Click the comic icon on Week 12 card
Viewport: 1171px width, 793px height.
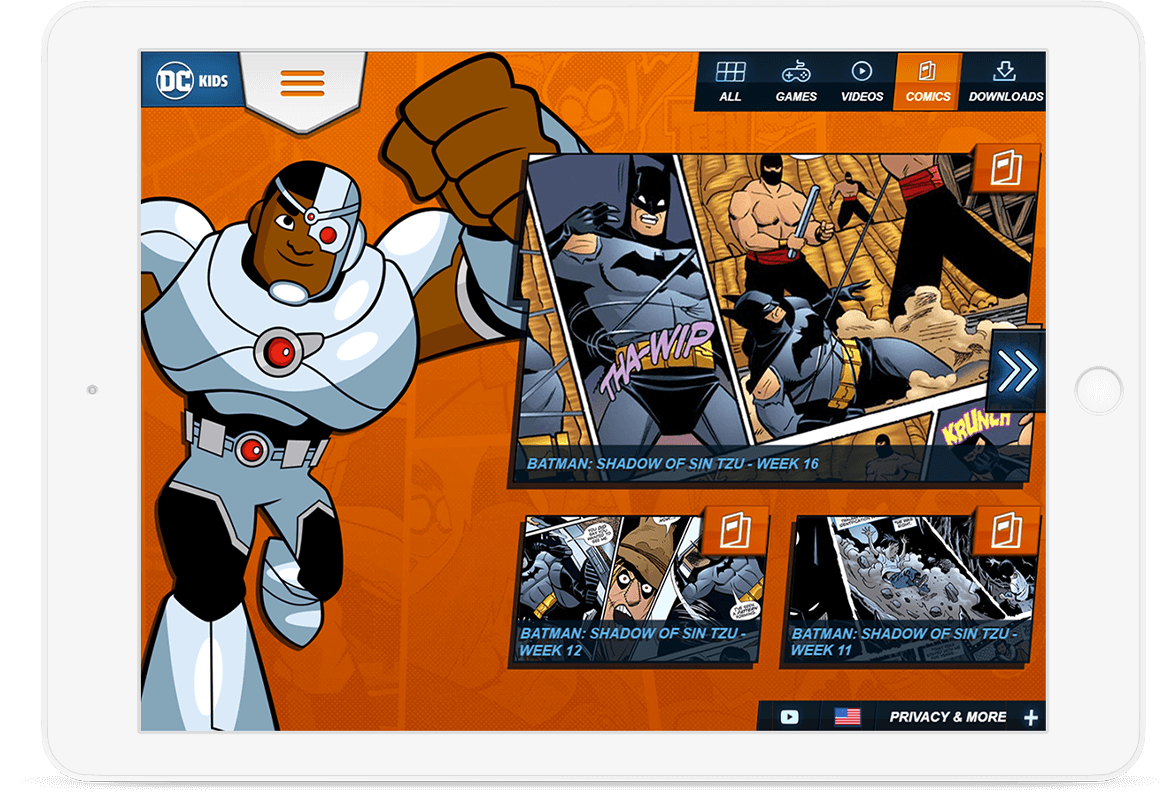(x=735, y=531)
